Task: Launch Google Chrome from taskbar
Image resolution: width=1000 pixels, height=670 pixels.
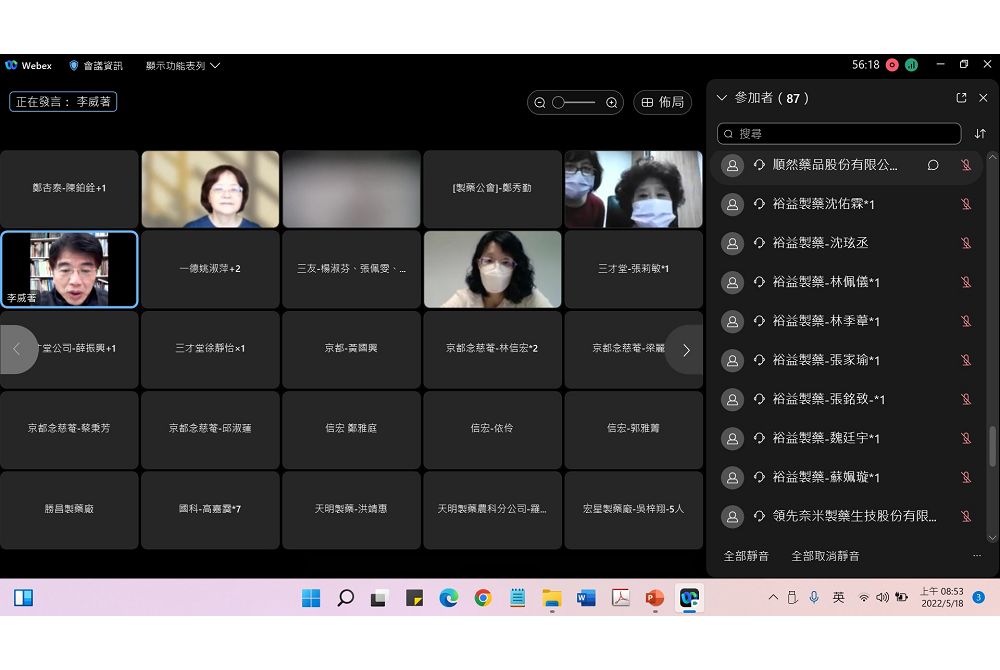Action: click(x=483, y=598)
